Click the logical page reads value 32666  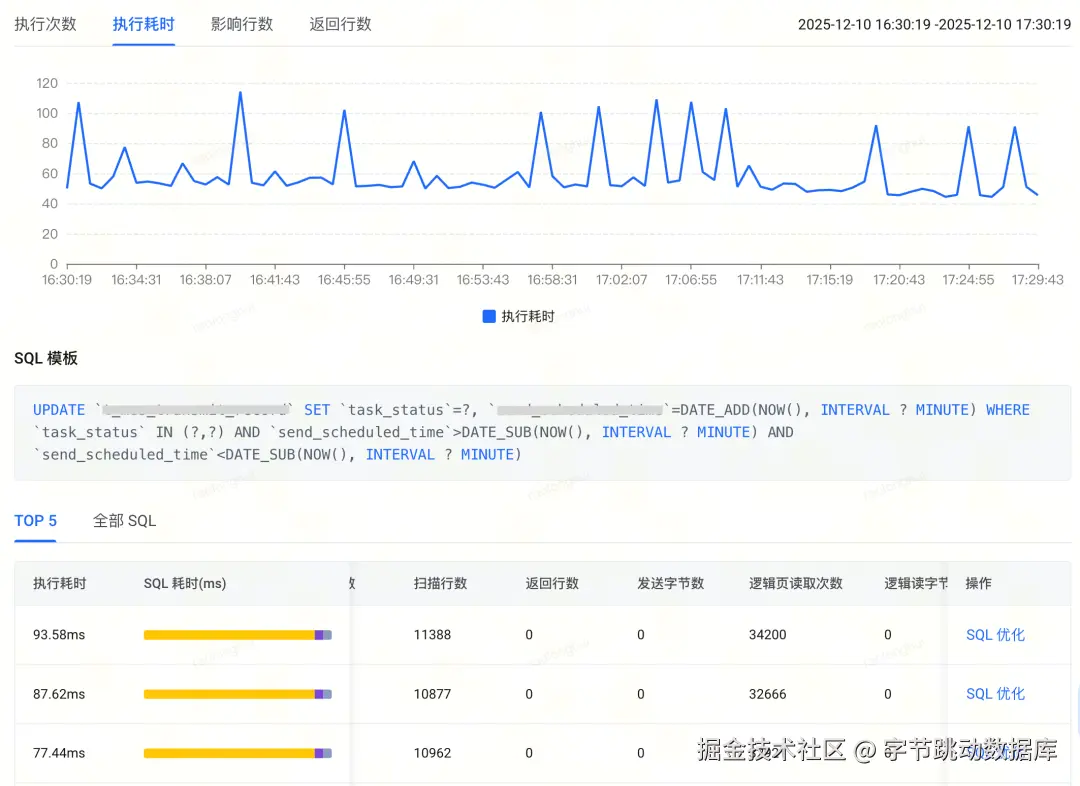click(x=767, y=694)
